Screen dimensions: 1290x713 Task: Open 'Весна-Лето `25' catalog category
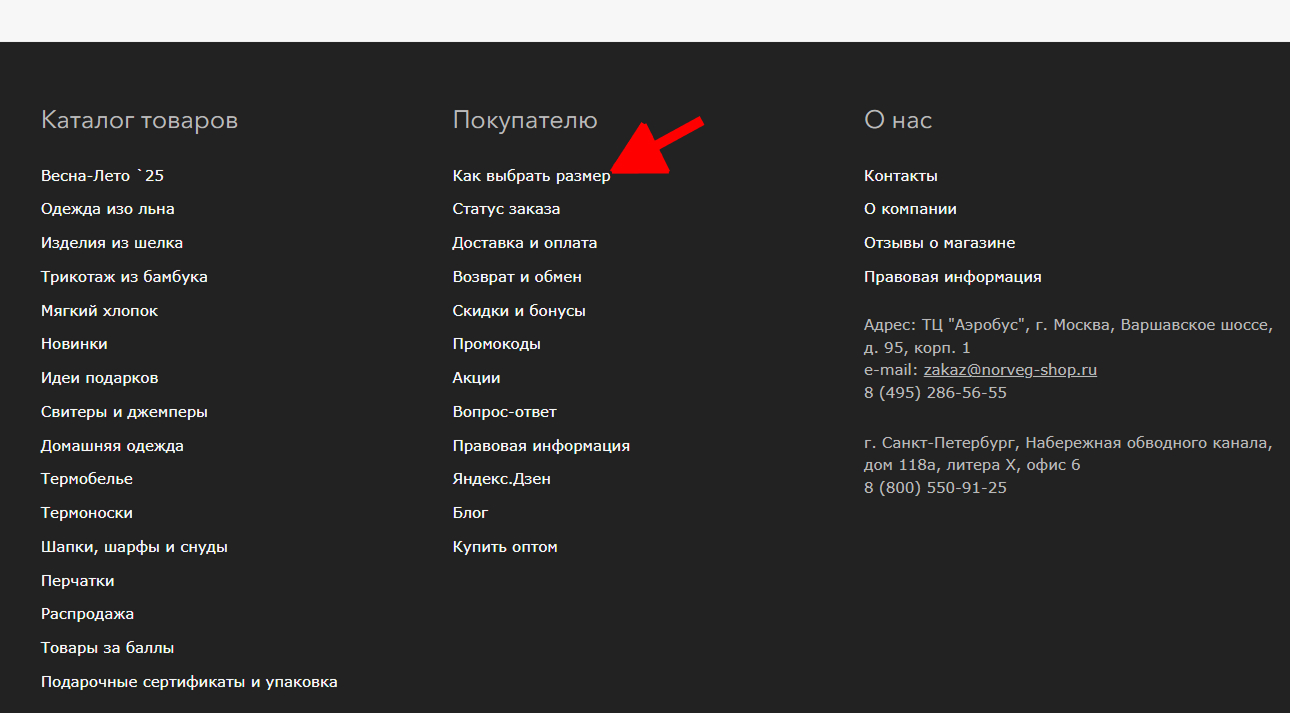pyautogui.click(x=102, y=176)
